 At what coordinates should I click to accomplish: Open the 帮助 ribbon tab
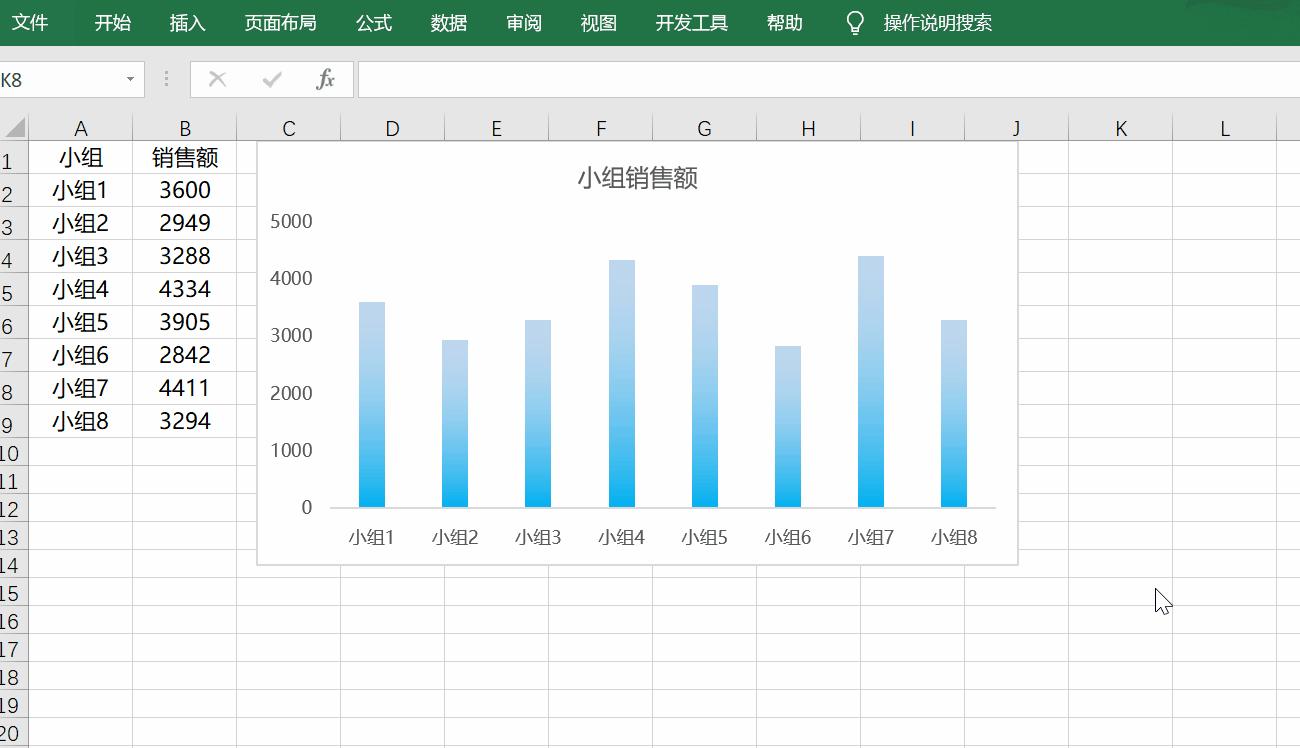point(784,22)
